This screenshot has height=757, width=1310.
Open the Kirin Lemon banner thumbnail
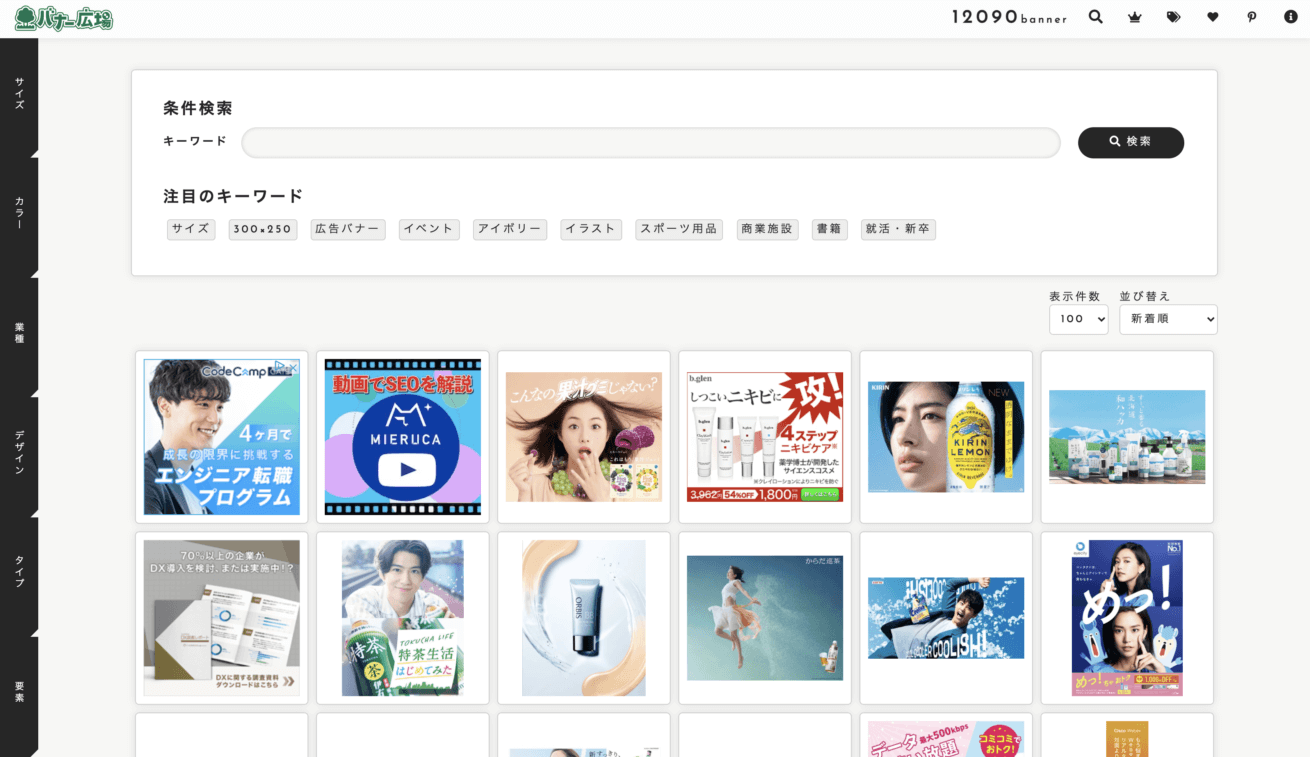coord(946,437)
